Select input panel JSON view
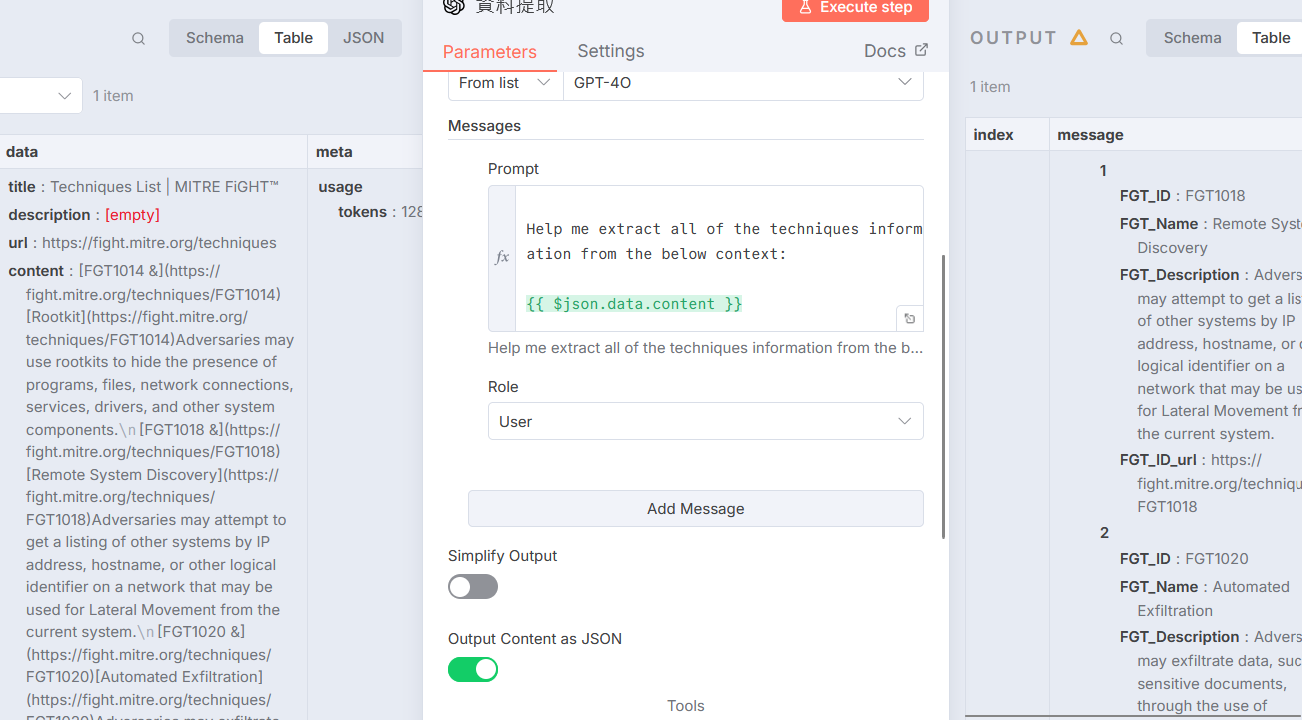This screenshot has height=720, width=1302. click(363, 38)
